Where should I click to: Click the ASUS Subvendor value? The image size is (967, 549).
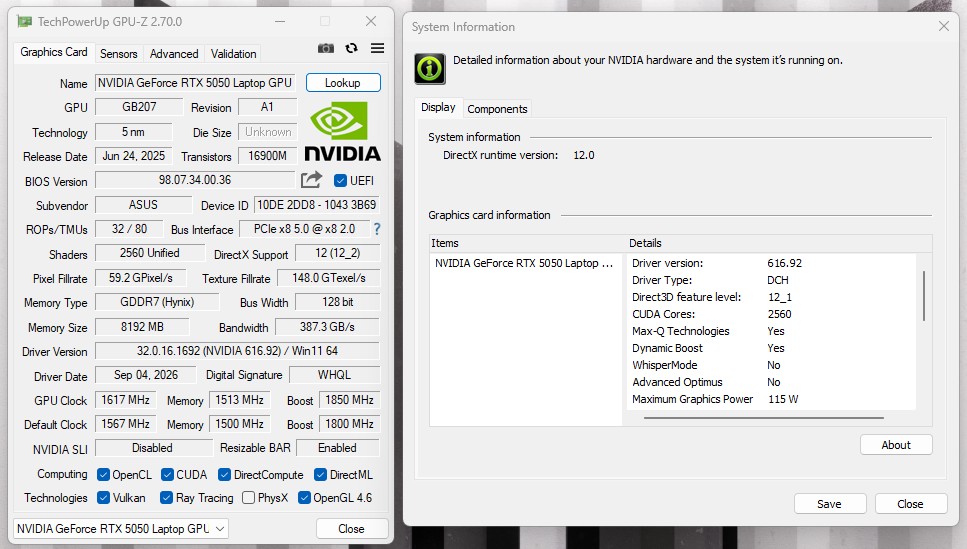pos(143,205)
